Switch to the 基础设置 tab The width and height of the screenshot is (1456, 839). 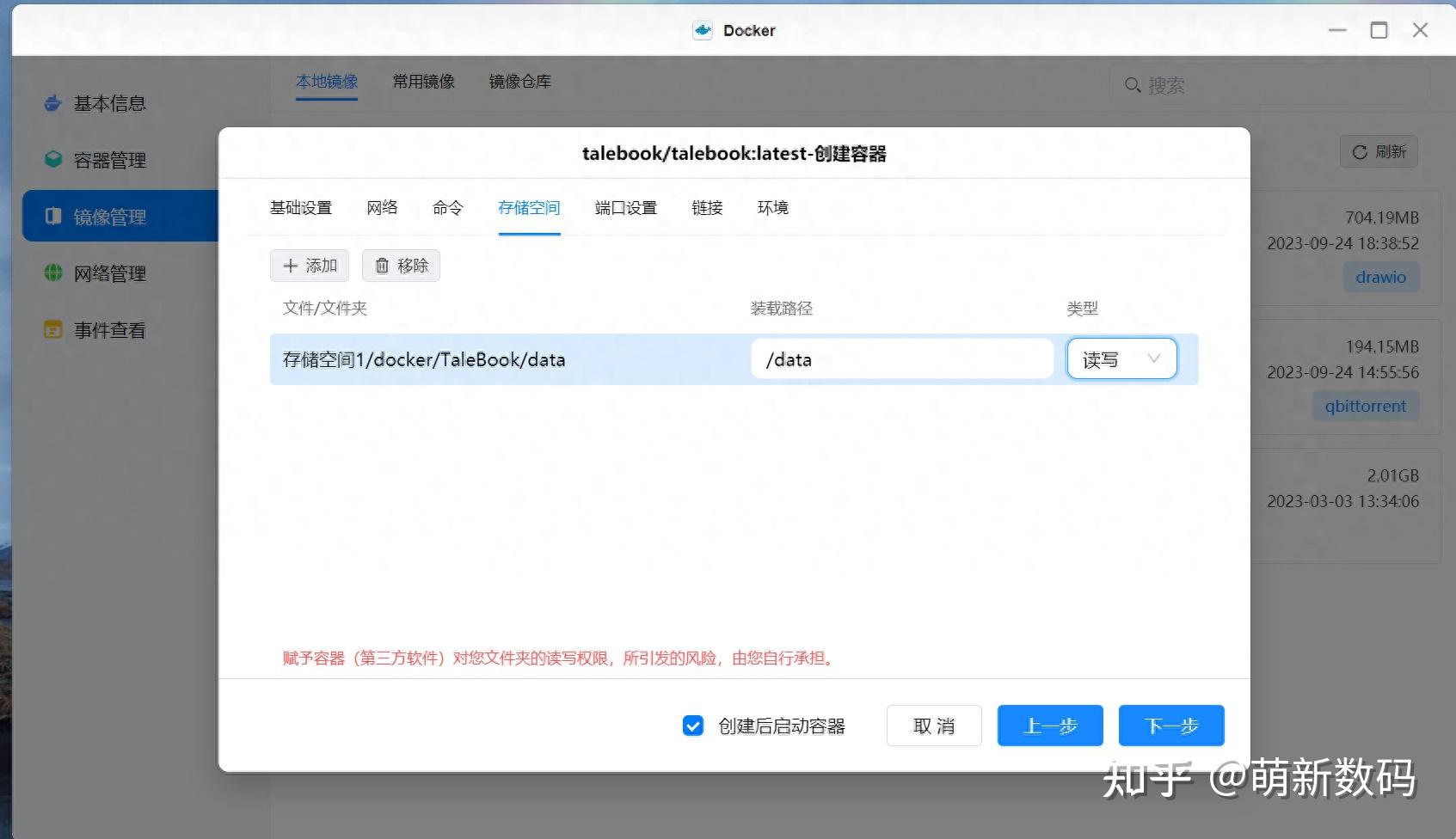[300, 207]
